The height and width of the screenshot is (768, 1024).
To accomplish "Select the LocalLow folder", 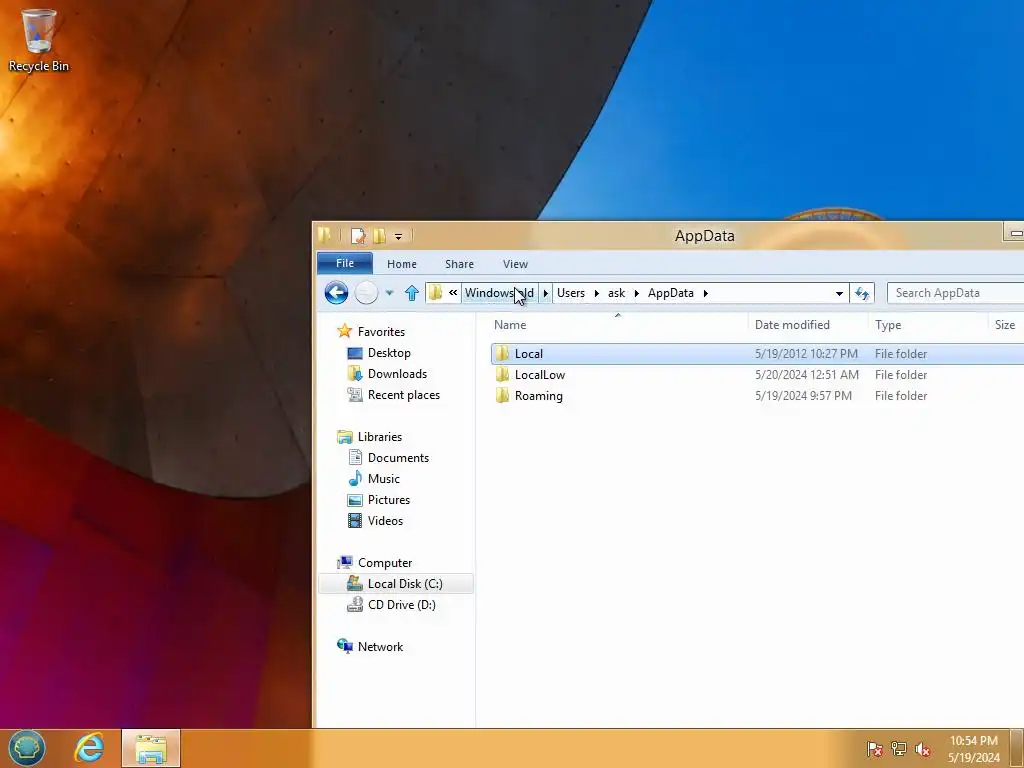I will pyautogui.click(x=758, y=374).
